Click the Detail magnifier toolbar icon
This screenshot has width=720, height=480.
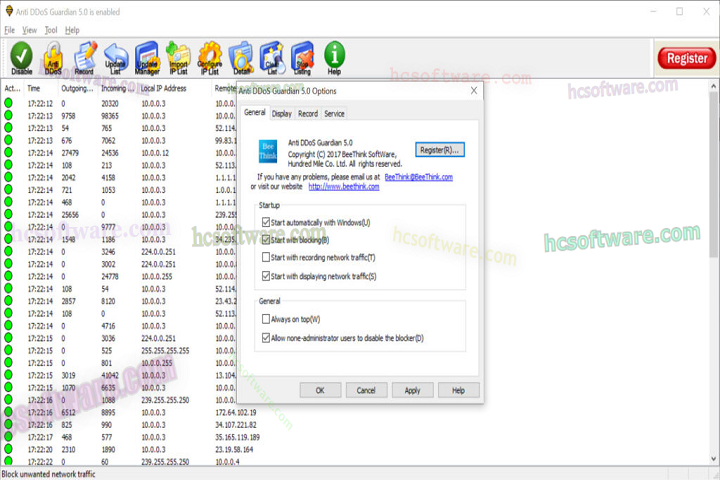241,58
